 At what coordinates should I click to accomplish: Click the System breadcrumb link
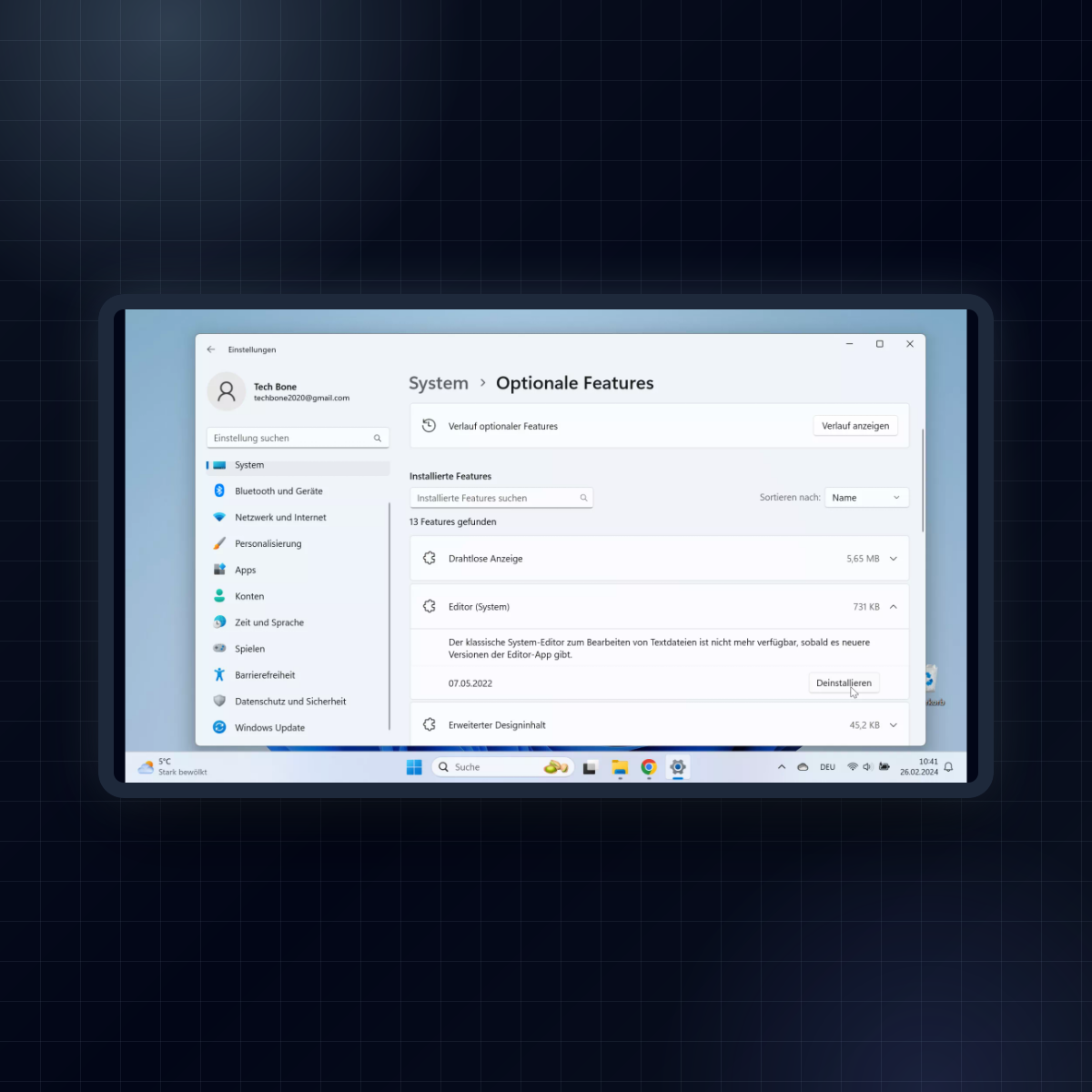click(439, 383)
